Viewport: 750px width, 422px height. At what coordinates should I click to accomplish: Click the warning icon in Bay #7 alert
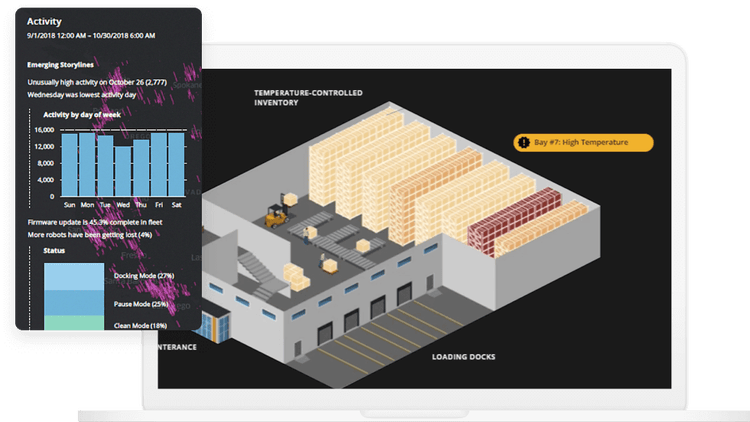pos(523,143)
